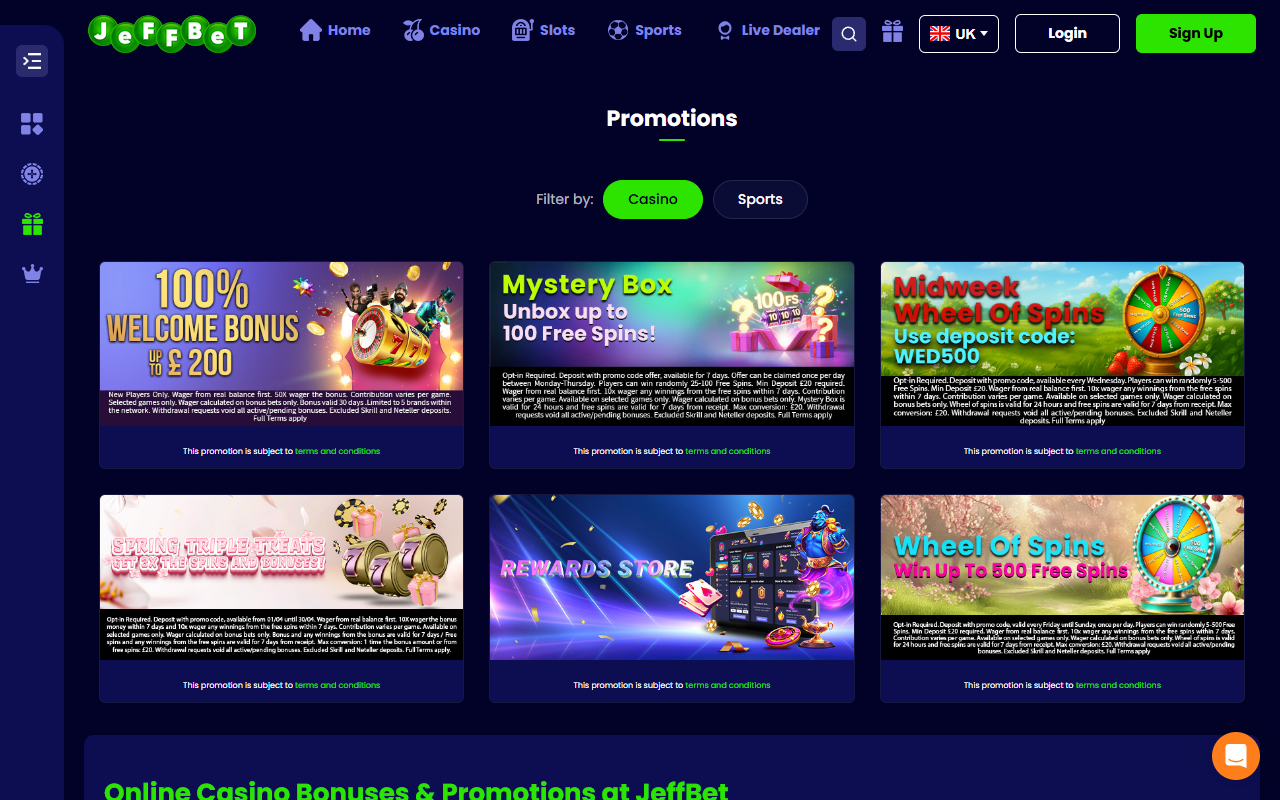Click the gift icon in header
Screen dimensions: 1280x800
(893, 32)
